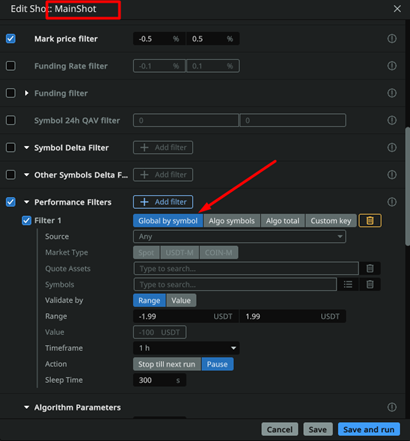
Task: Collapse the Algorithm Parameters section arrow
Action: [26, 407]
